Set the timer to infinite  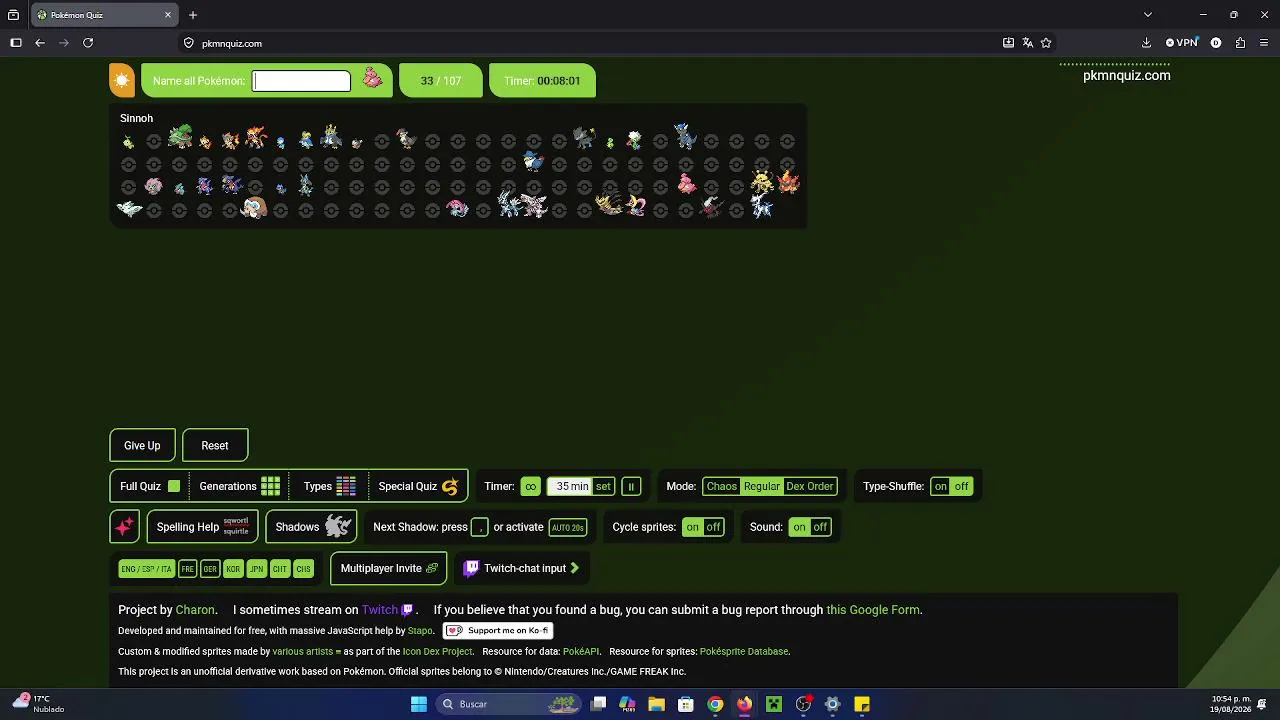pyautogui.click(x=530, y=487)
